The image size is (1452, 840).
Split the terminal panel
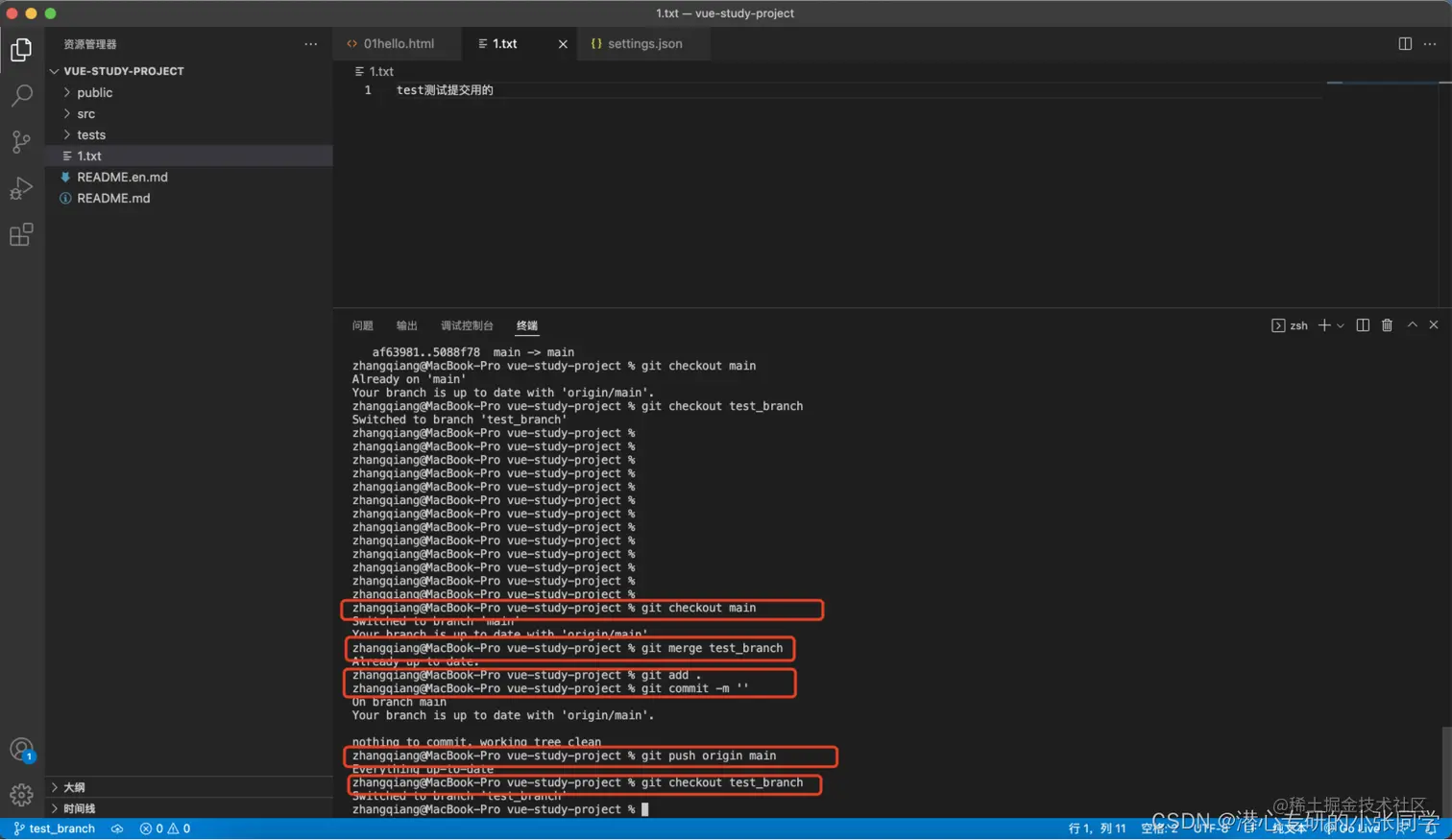1363,325
